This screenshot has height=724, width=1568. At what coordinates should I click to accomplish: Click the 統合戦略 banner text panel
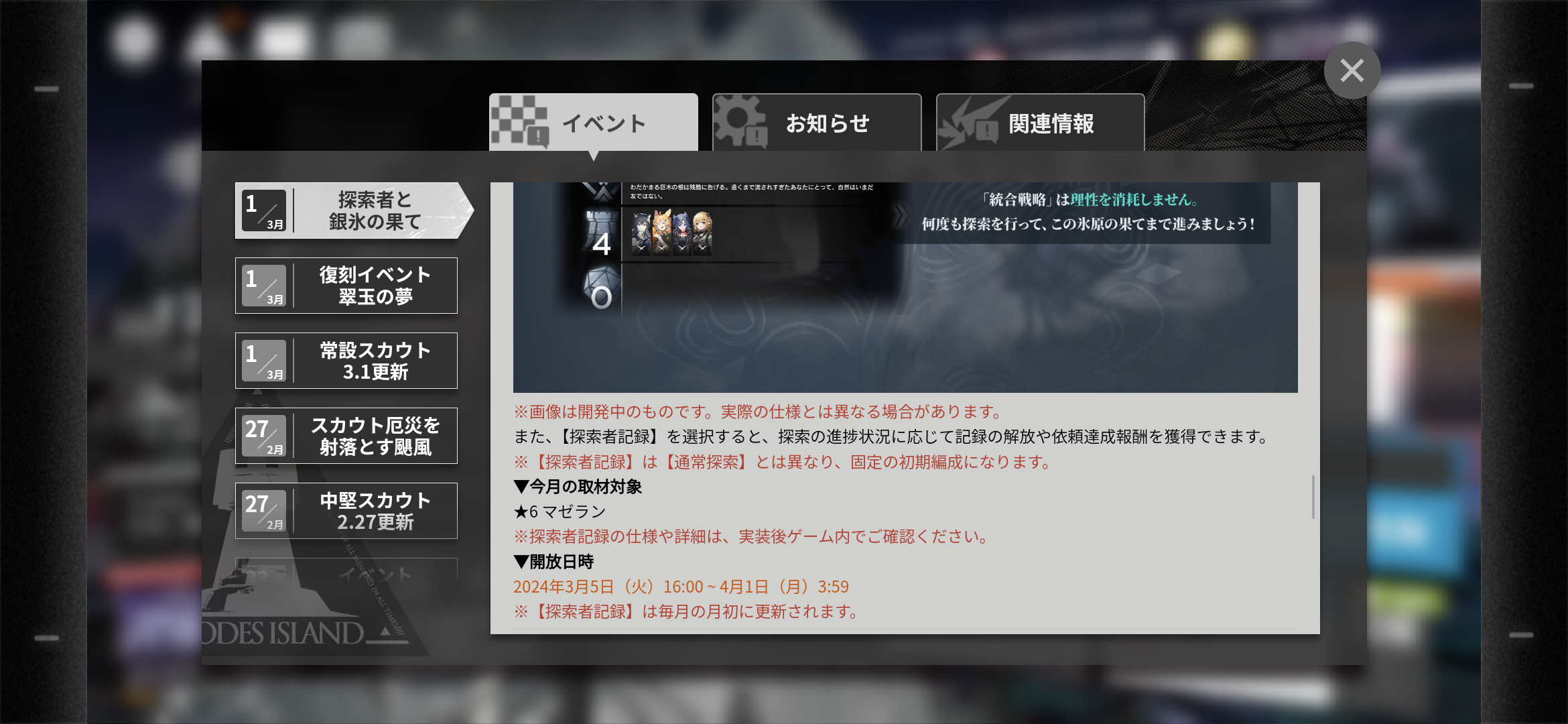click(1088, 212)
